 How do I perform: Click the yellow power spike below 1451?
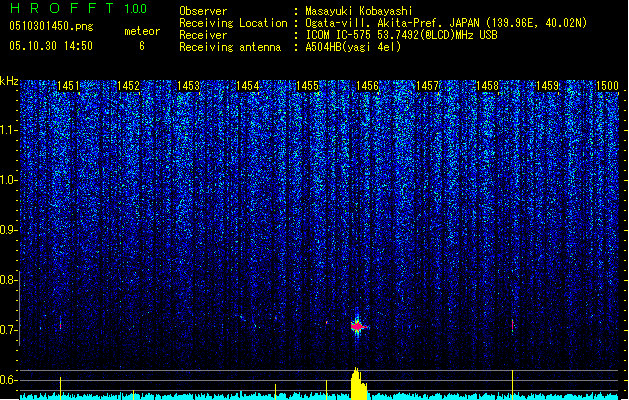61,388
